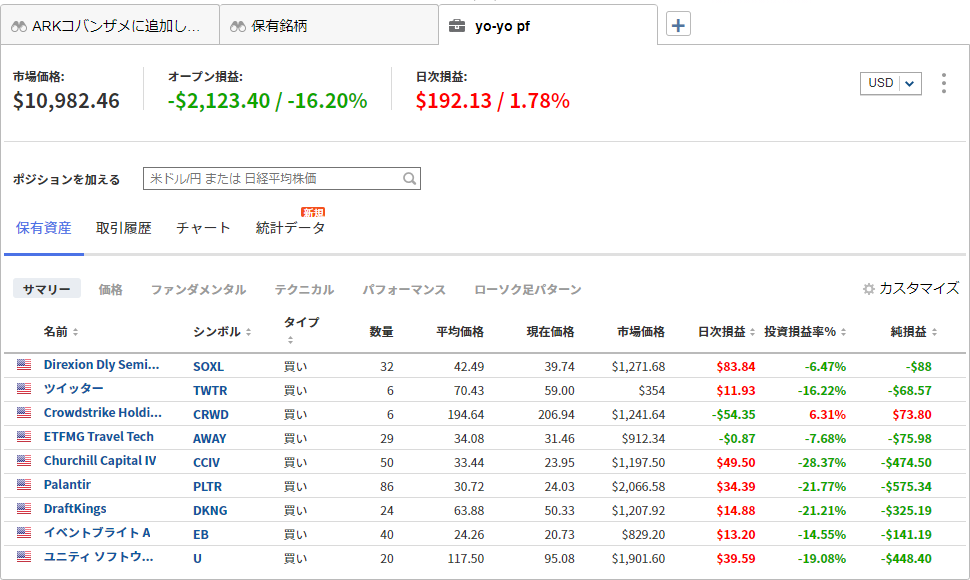Click US flag icon in PLTR row
970x580 pixels.
click(x=24, y=485)
